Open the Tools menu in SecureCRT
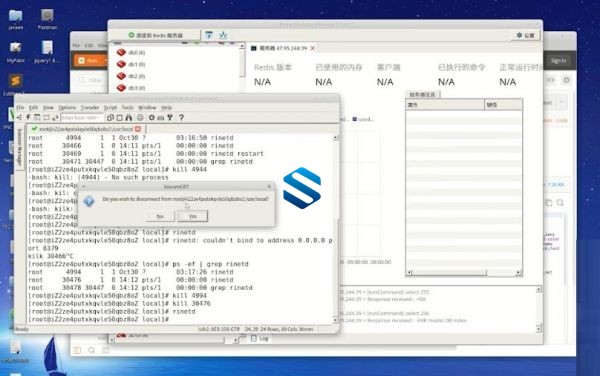The height and width of the screenshot is (376, 600). [x=128, y=107]
